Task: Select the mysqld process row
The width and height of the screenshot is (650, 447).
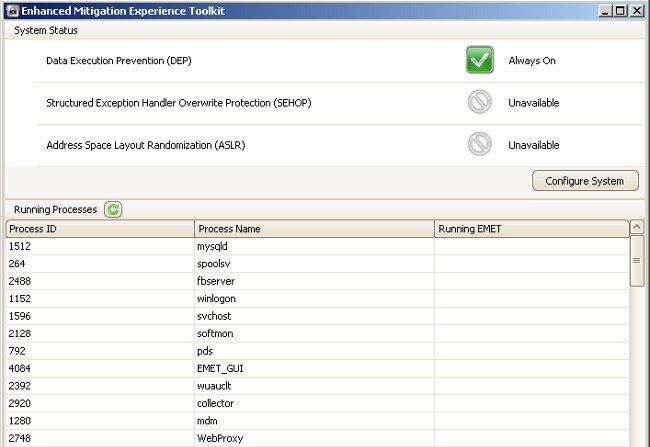Action: point(318,246)
